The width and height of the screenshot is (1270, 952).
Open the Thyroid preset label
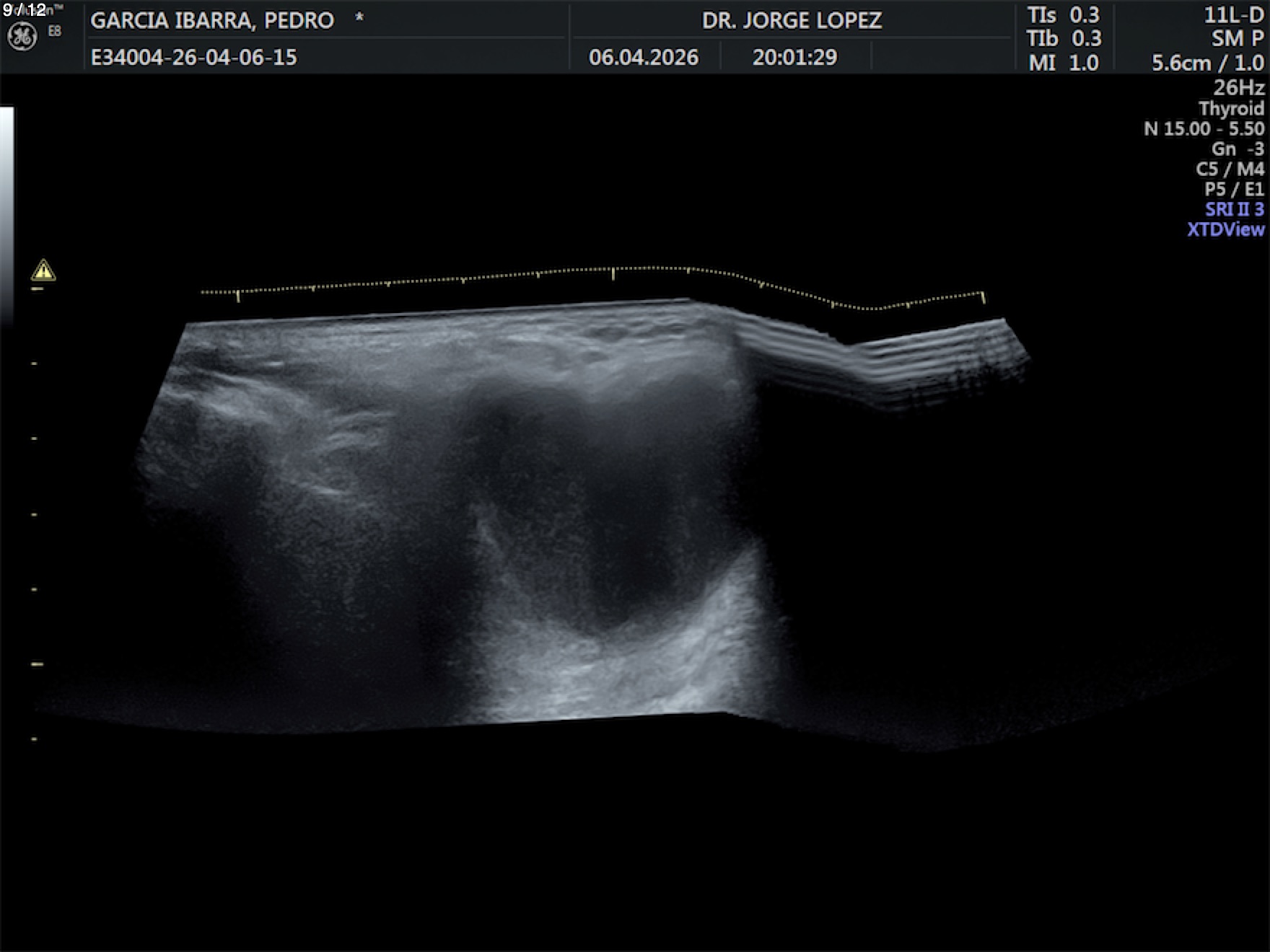(x=1231, y=108)
